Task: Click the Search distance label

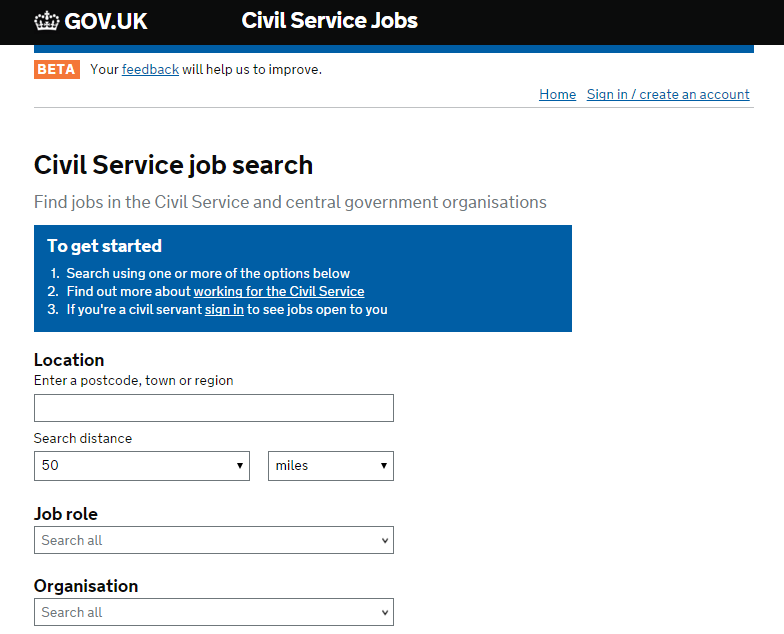Action: [83, 438]
